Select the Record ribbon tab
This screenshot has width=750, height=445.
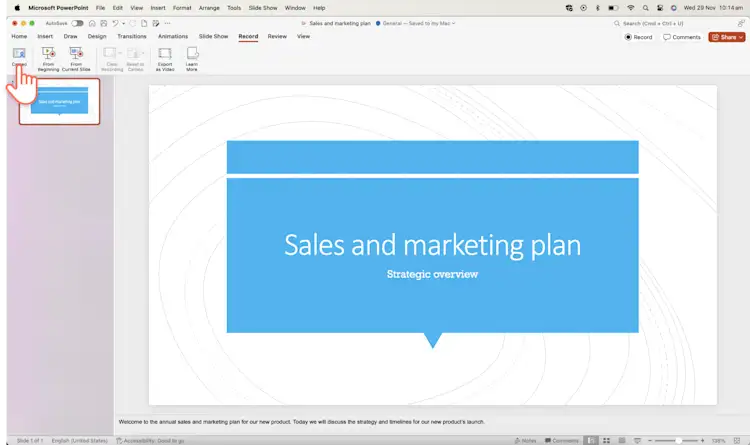[248, 36]
